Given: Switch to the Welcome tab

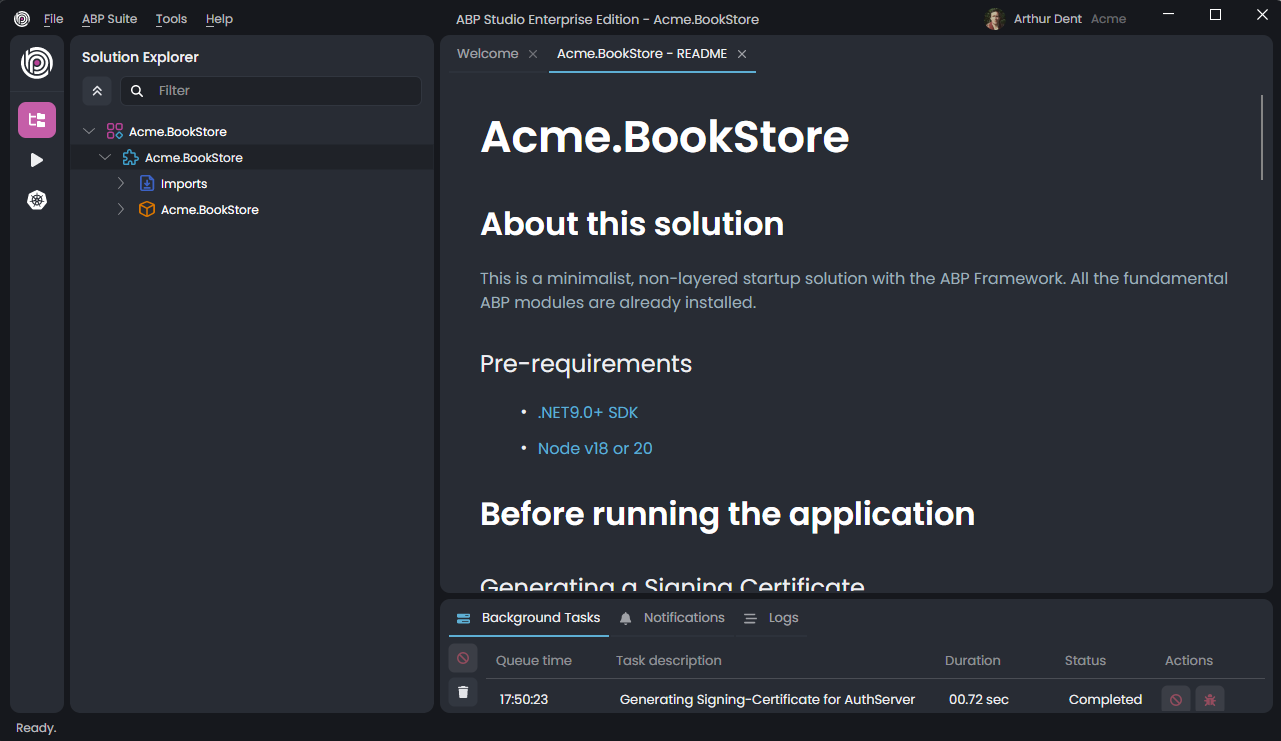Looking at the screenshot, I should (x=487, y=53).
